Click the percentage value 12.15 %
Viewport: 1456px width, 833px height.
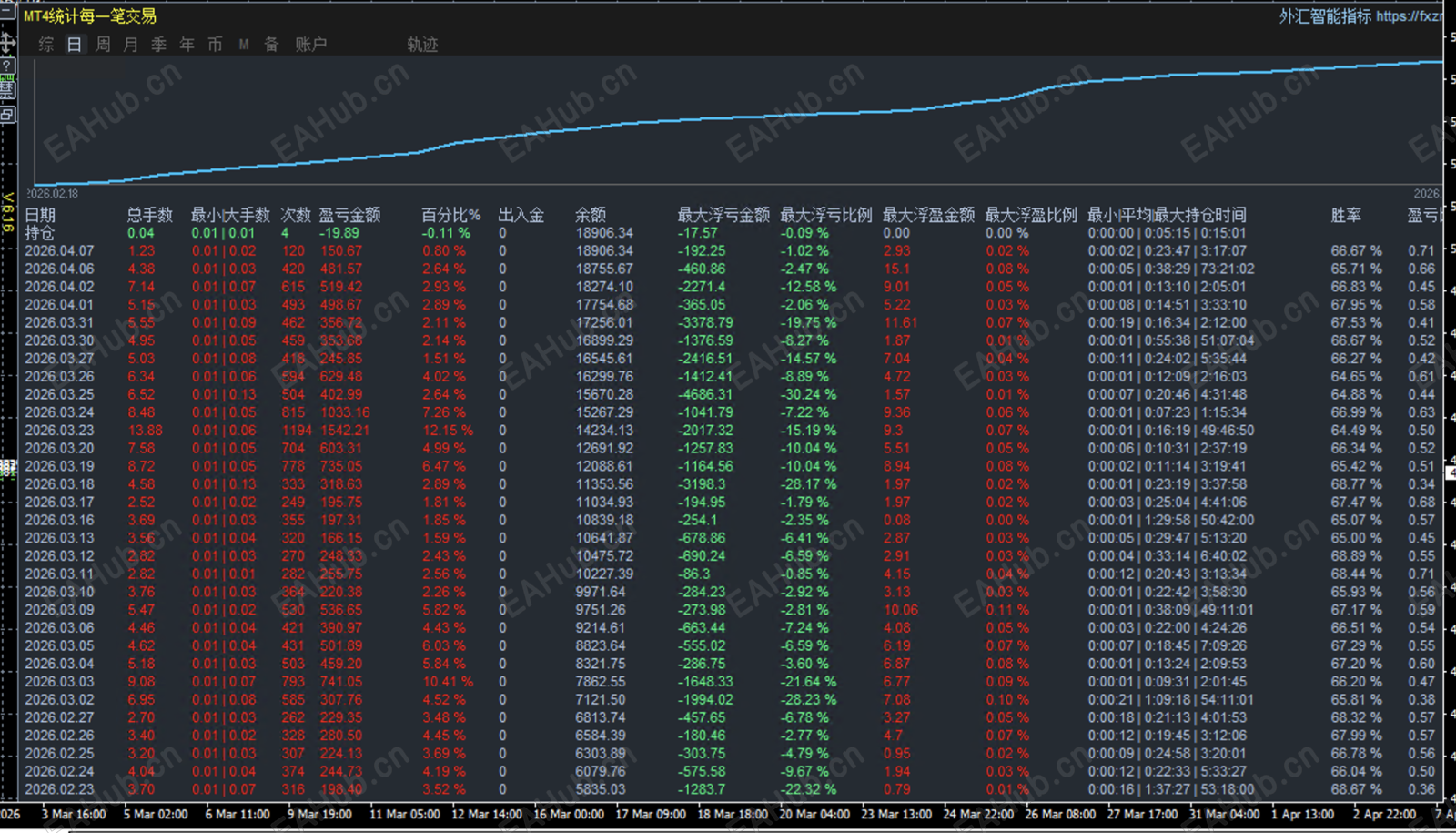pos(448,430)
